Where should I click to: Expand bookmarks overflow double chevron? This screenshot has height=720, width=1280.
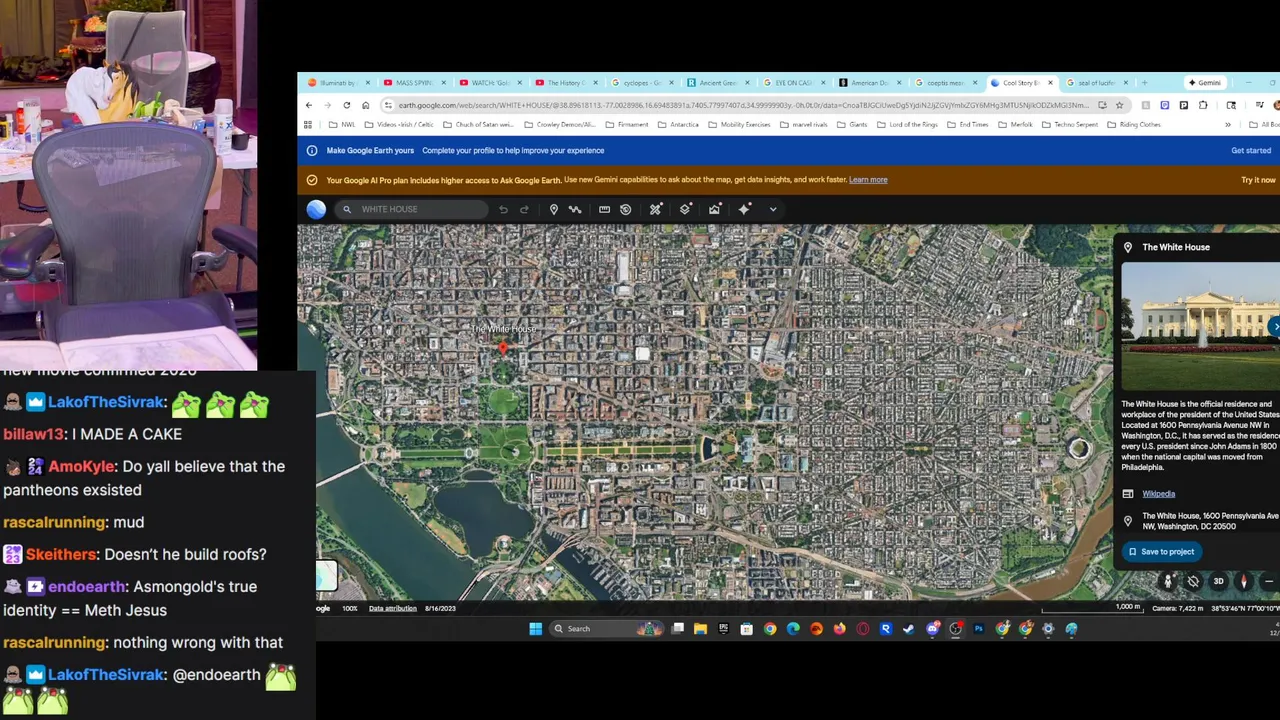(1227, 125)
